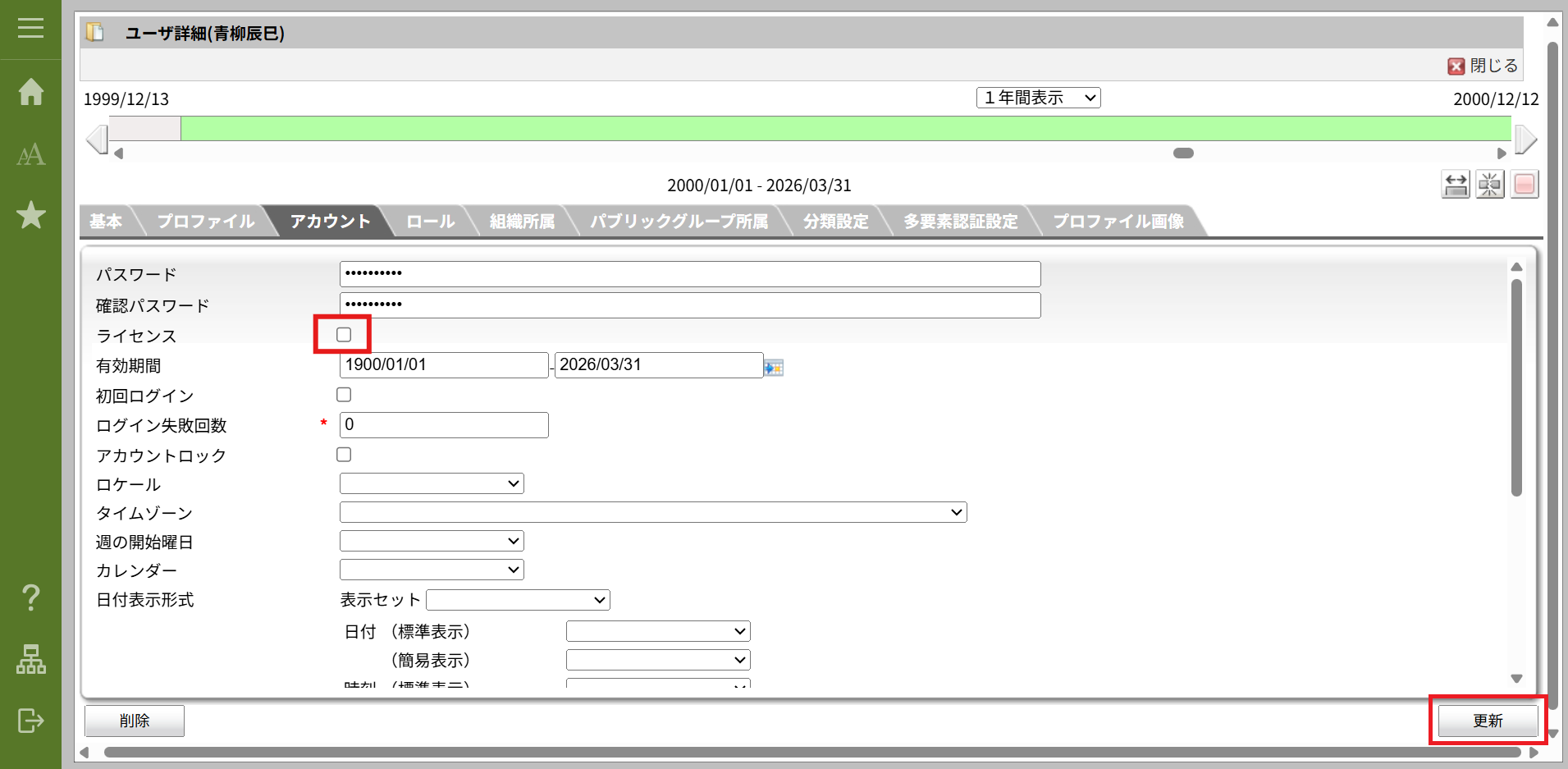Enable the ライセンス checkbox
Screen dimensions: 1568x769
point(344,335)
